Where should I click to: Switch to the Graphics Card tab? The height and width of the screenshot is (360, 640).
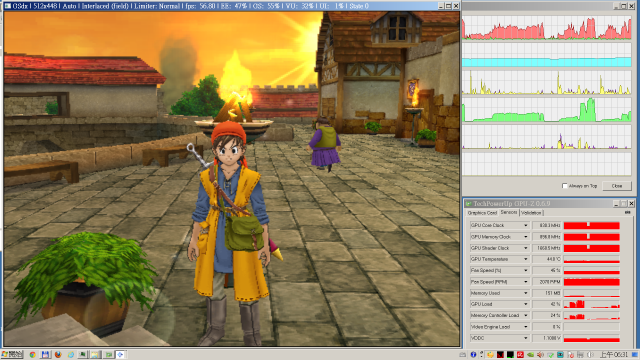pos(482,213)
